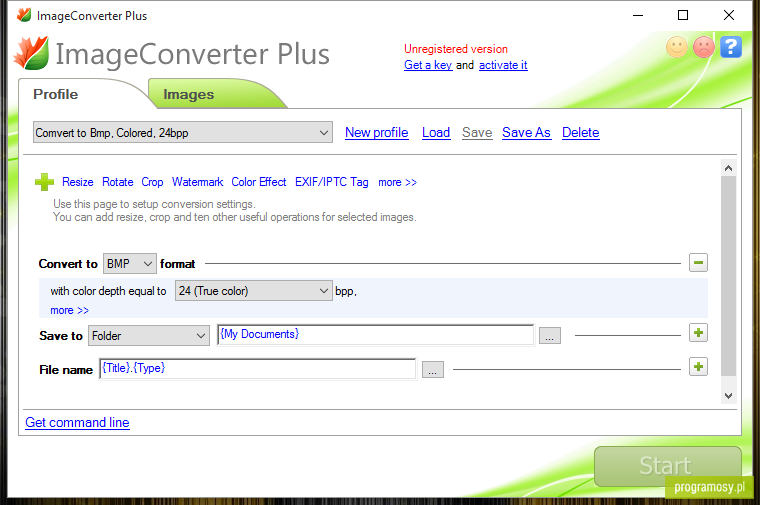The height and width of the screenshot is (505, 760).
Task: Open help via blue question mark icon
Action: (x=731, y=47)
